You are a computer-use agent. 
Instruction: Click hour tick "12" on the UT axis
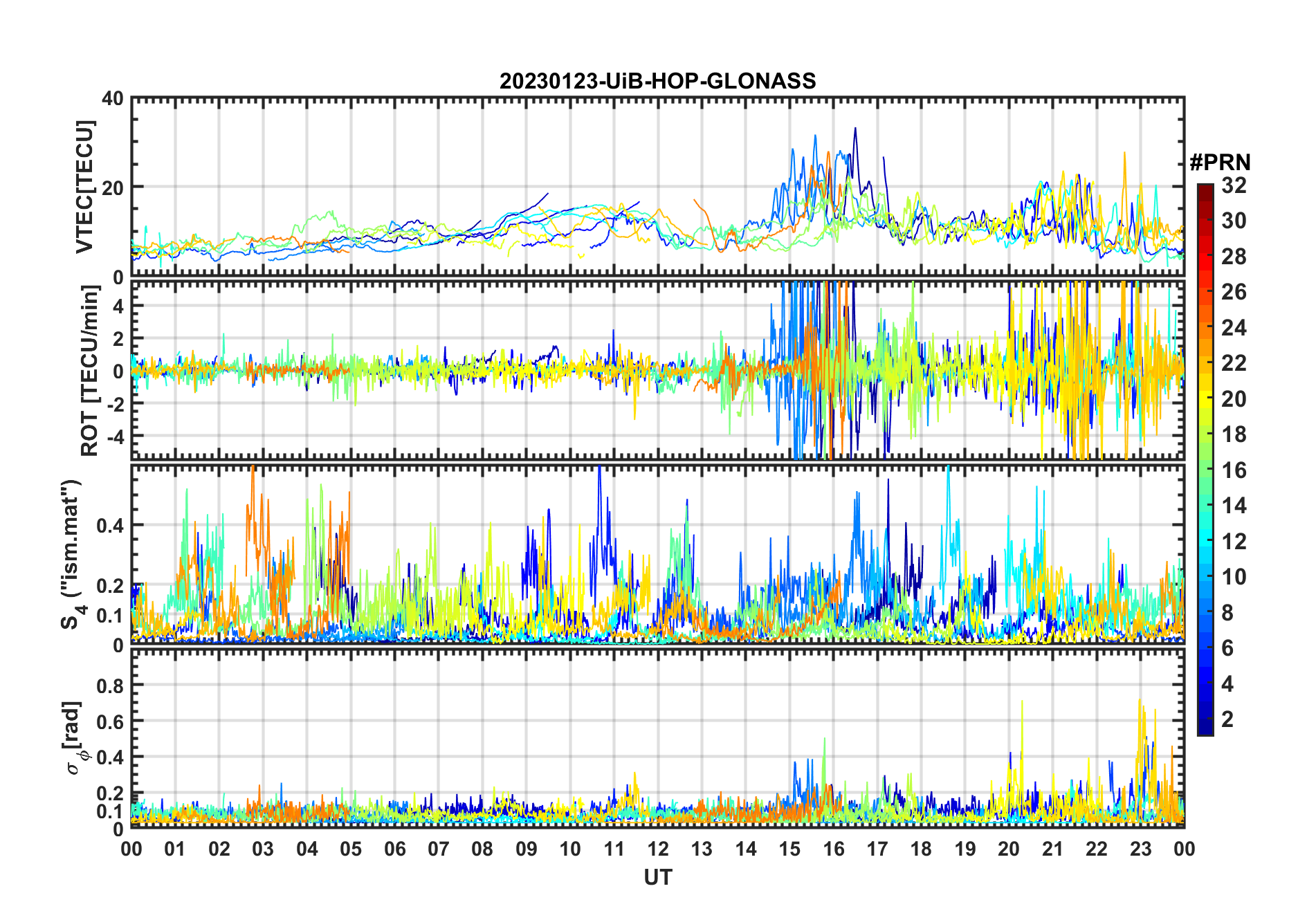658,849
